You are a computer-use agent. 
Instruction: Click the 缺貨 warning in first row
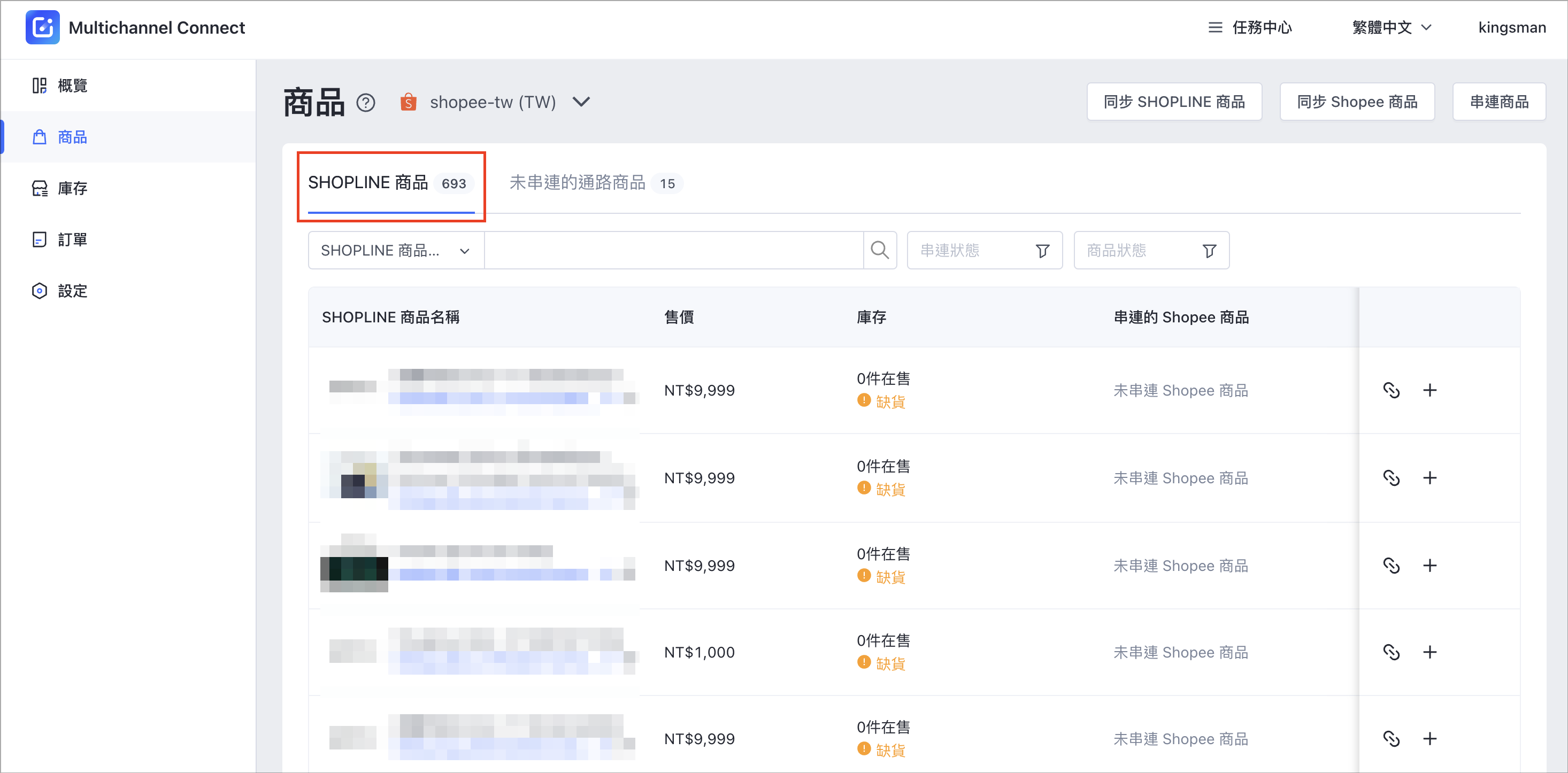[881, 401]
